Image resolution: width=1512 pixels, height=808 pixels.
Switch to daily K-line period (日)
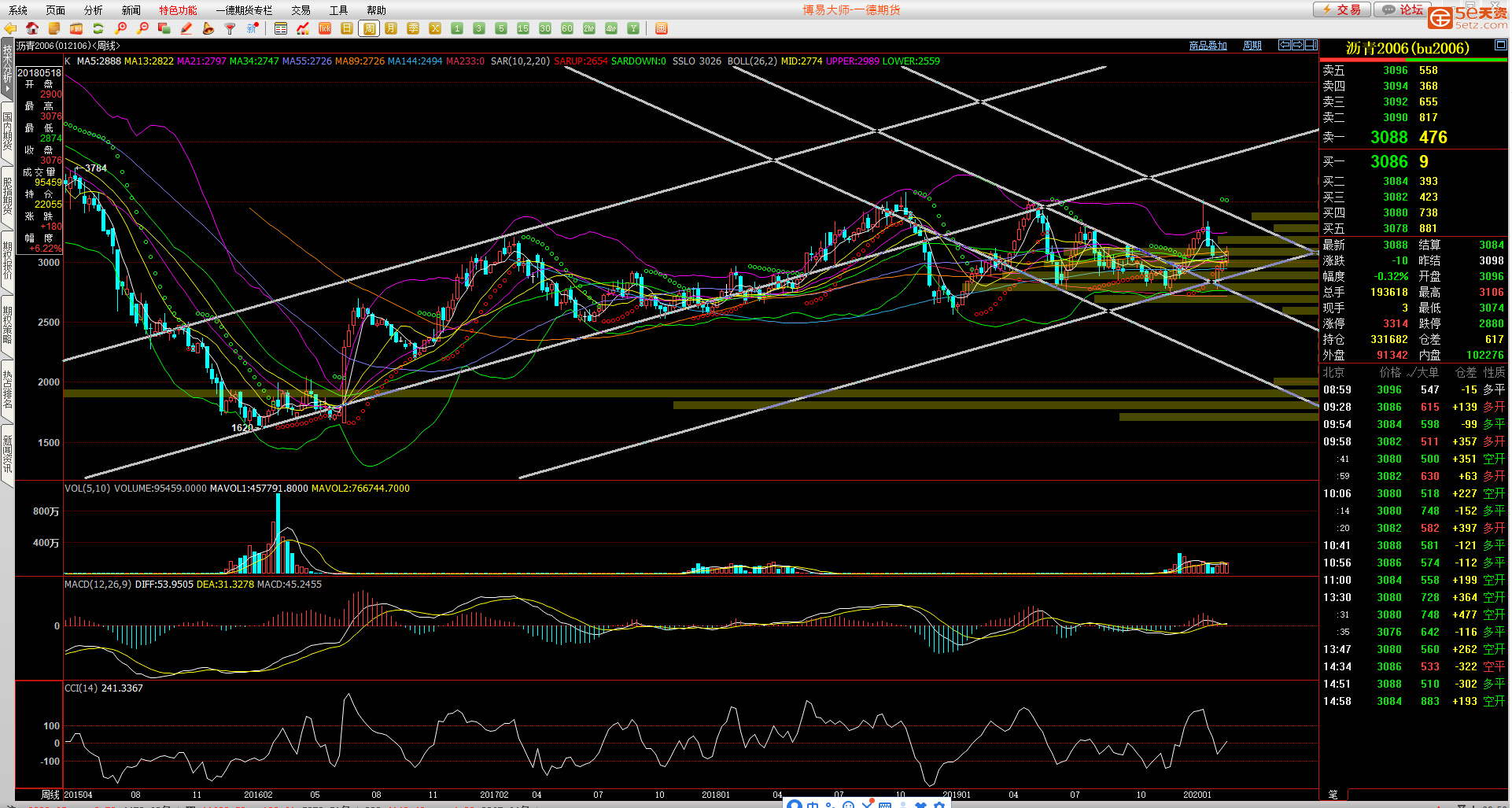(347, 28)
